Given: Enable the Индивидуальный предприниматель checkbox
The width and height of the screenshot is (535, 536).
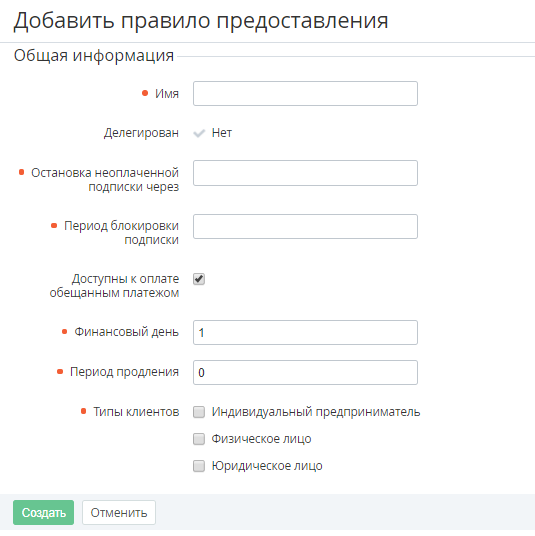Looking at the screenshot, I should point(199,412).
